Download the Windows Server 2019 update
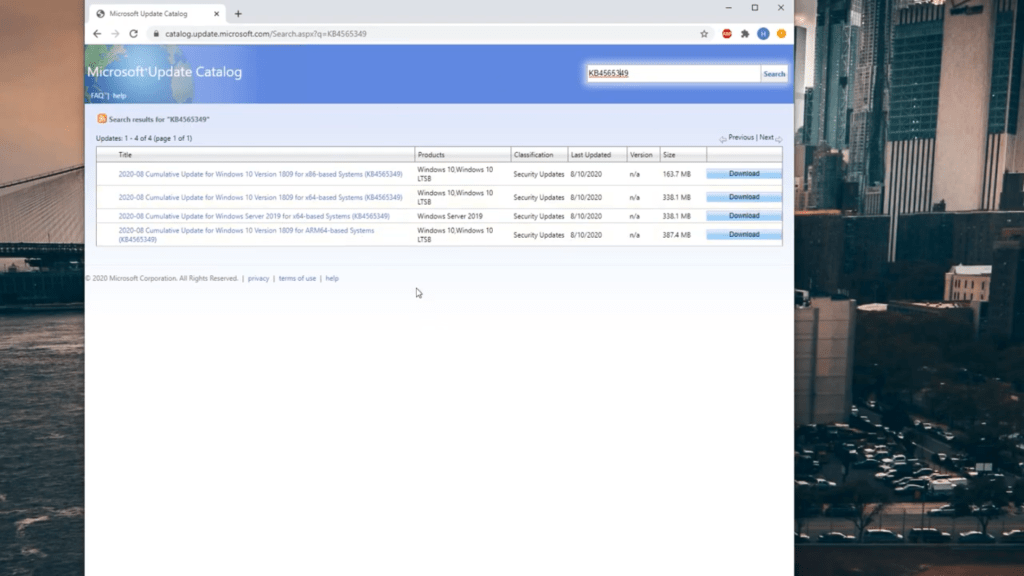The image size is (1024, 576). click(x=744, y=216)
